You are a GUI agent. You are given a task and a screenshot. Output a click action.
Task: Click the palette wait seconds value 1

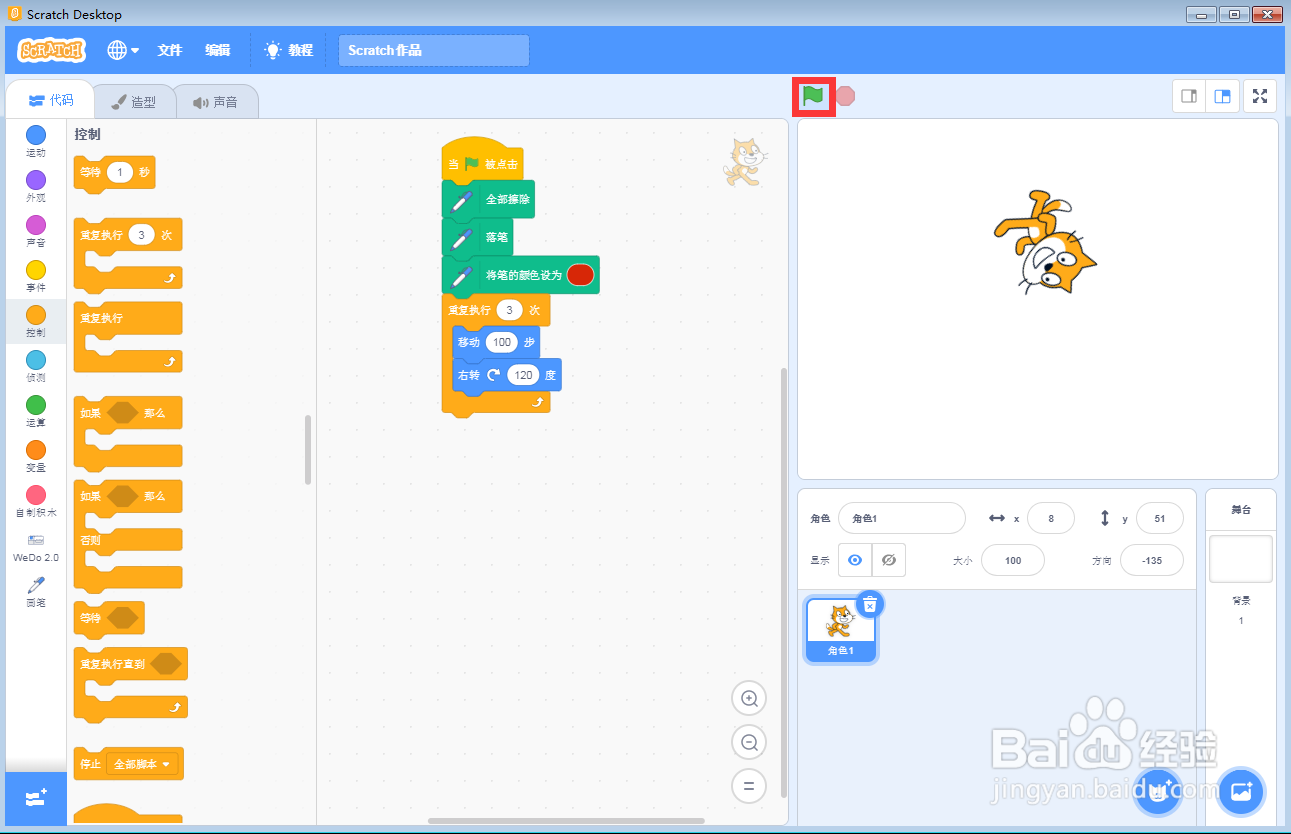[x=120, y=172]
